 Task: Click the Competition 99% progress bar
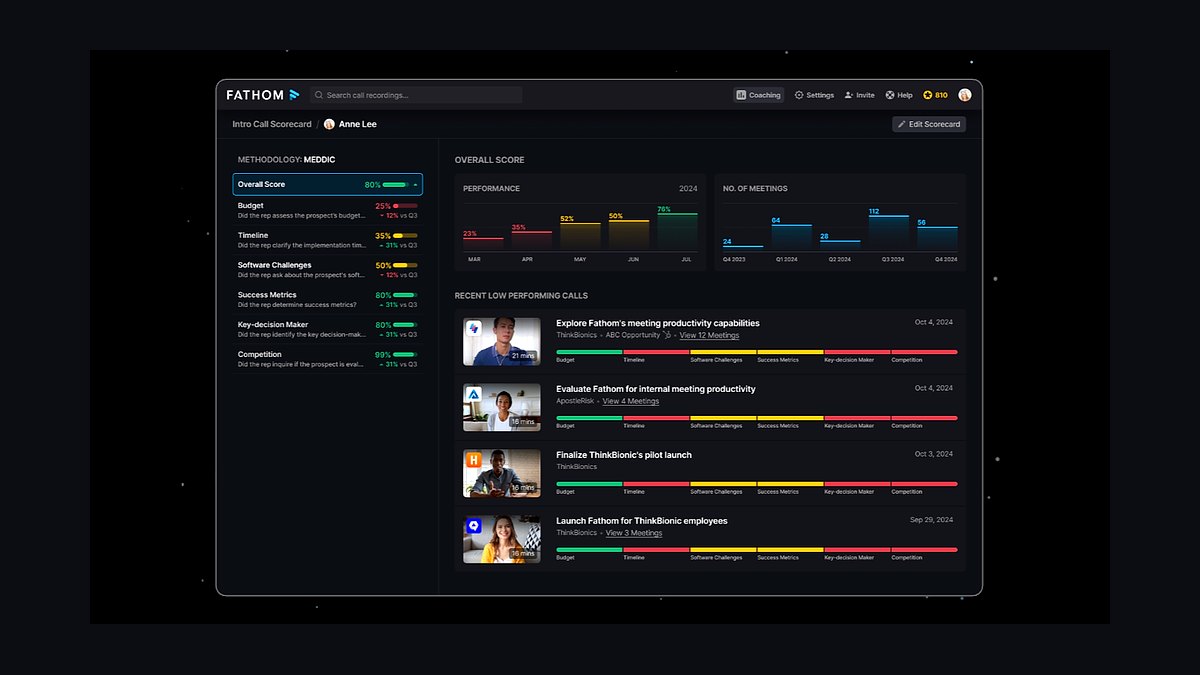[405, 355]
